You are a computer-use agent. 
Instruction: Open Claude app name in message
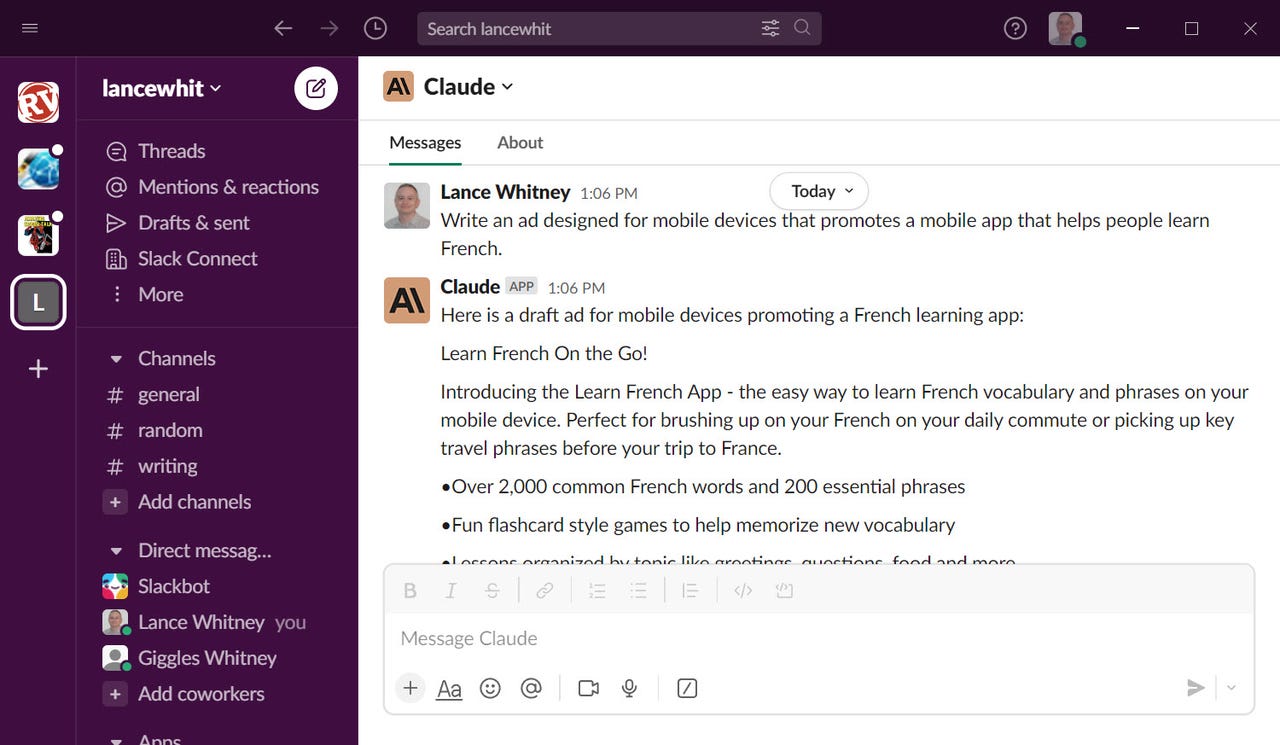click(x=470, y=286)
